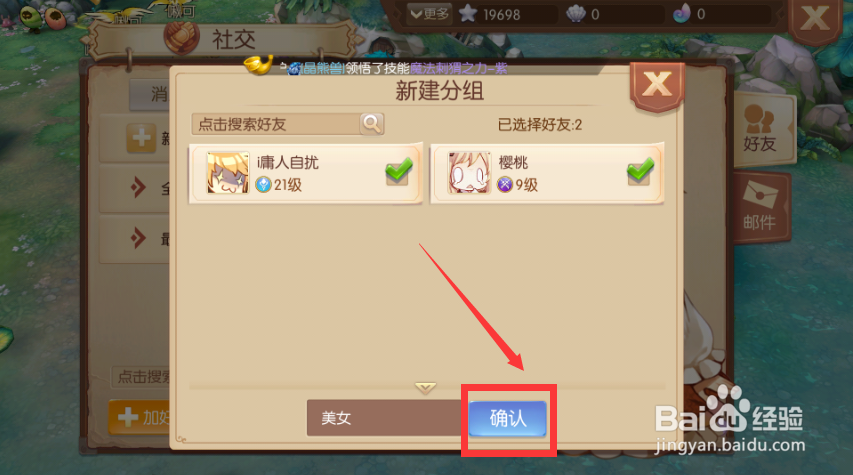
Task: Open the 好友 friends tab icon
Action: pos(760,128)
